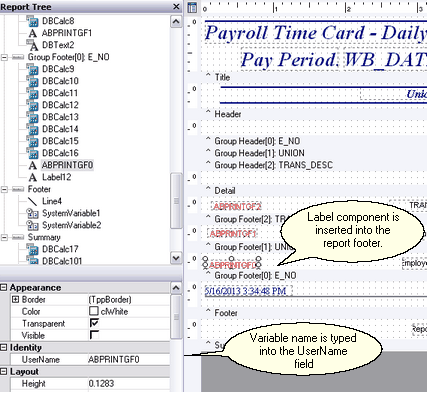430x395 pixels.
Task: Select the DBCalc11 icon
Action: 33,93
